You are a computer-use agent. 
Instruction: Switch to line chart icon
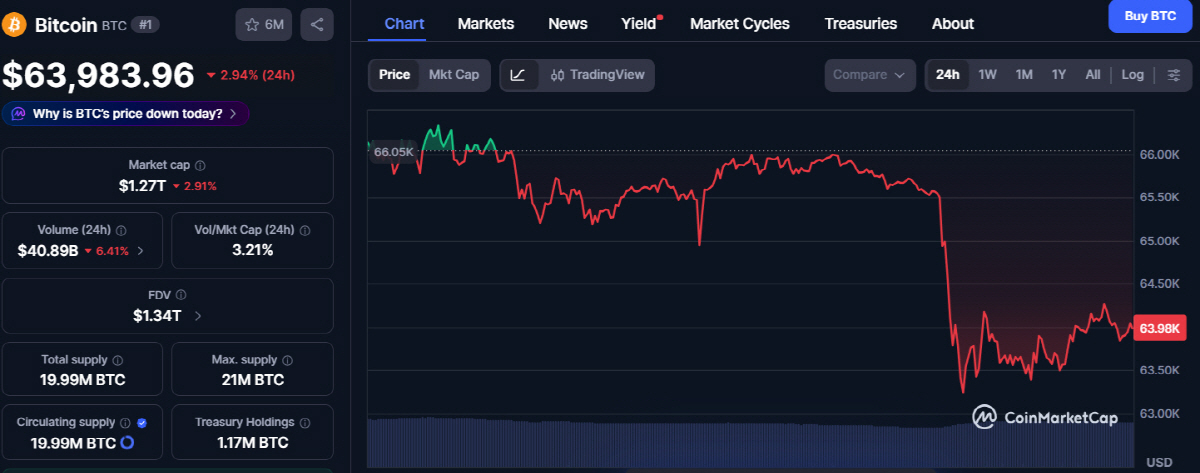click(518, 75)
